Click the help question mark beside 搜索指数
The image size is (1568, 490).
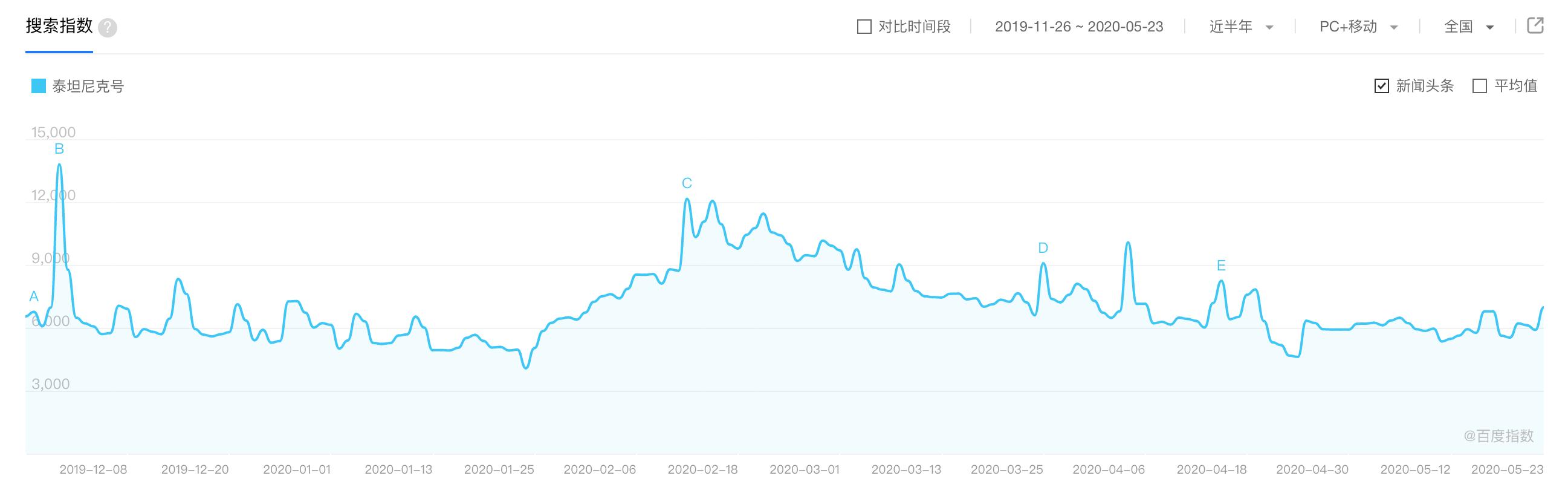click(x=109, y=27)
